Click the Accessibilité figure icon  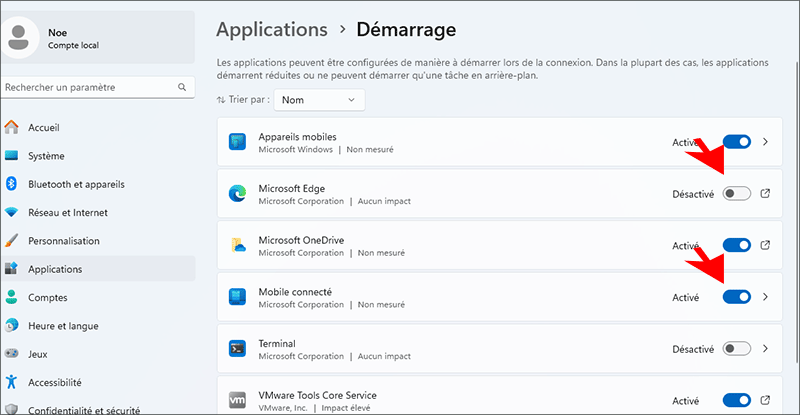(x=11, y=382)
